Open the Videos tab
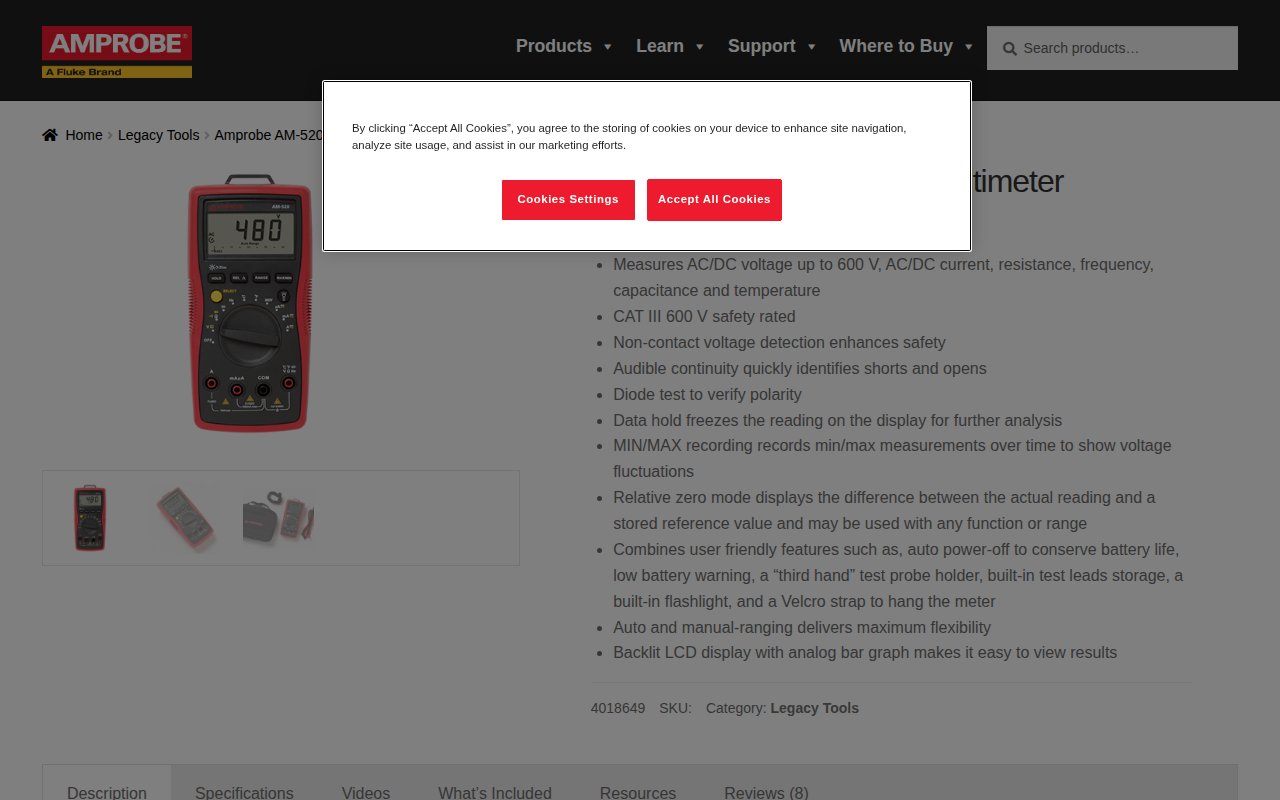Screen dimensions: 1280x800 (366, 792)
